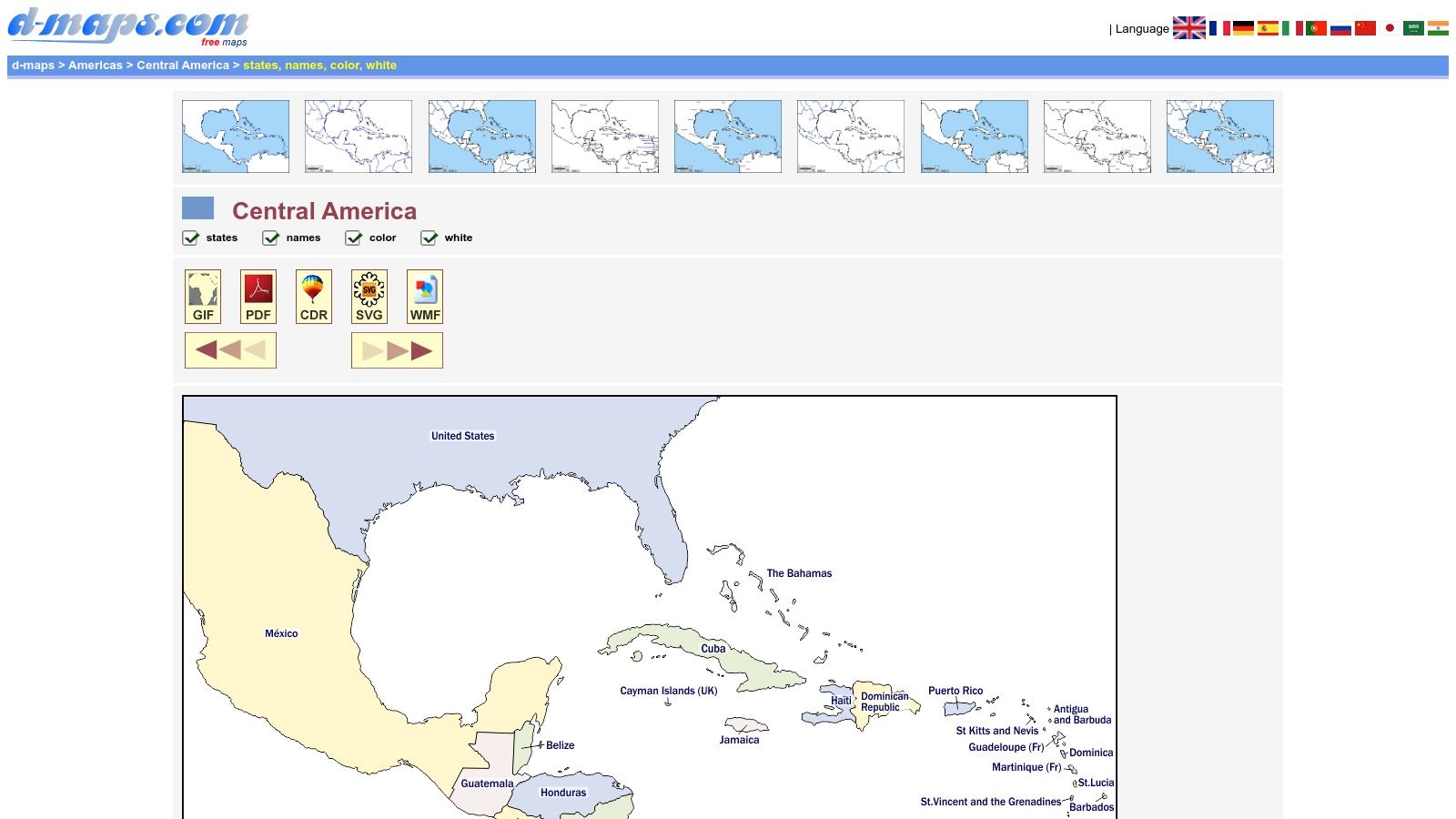Open the Americas breadcrumb link
1456x819 pixels.
[96, 65]
